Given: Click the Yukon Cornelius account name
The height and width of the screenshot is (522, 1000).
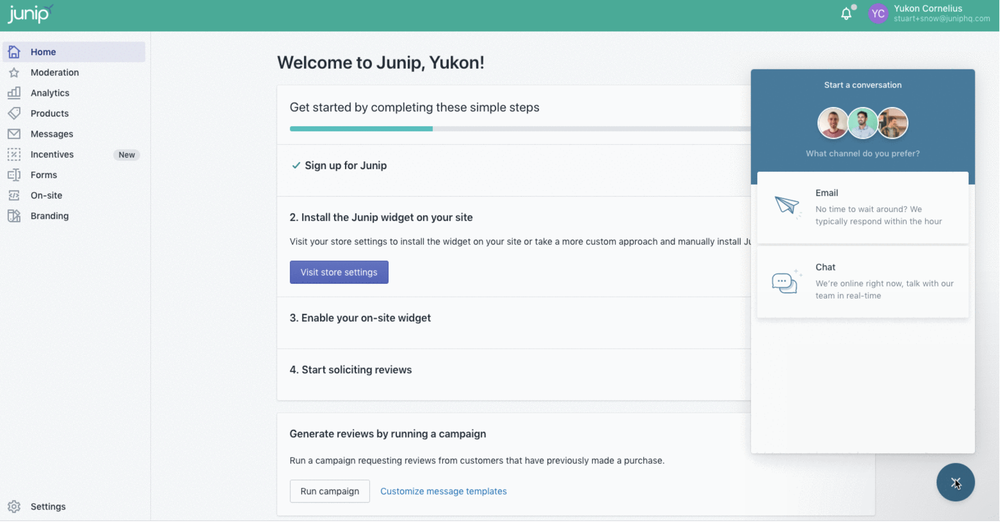Looking at the screenshot, I should coord(928,8).
